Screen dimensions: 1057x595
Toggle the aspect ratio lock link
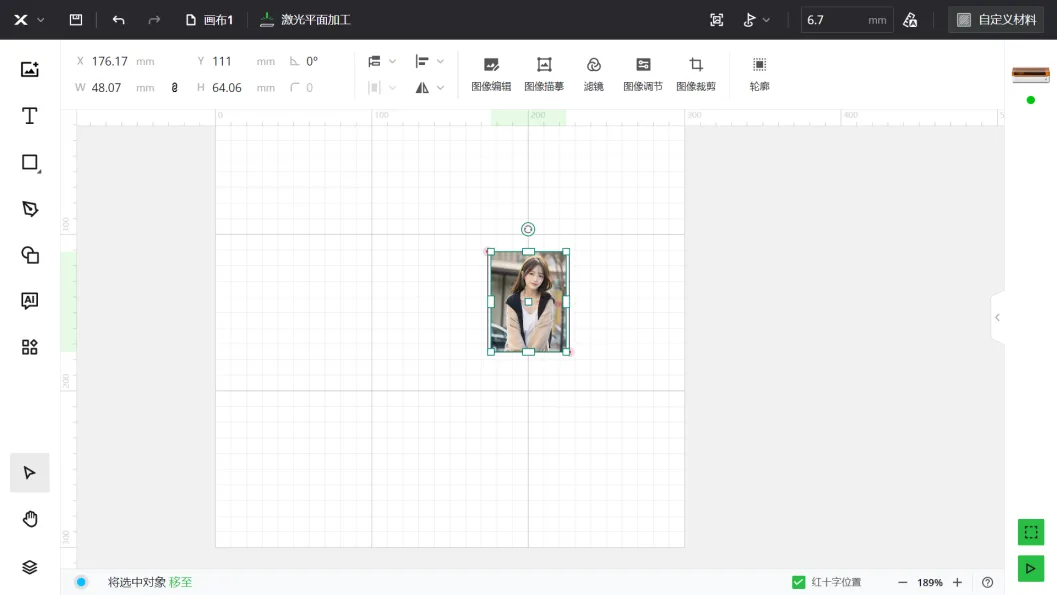click(175, 88)
